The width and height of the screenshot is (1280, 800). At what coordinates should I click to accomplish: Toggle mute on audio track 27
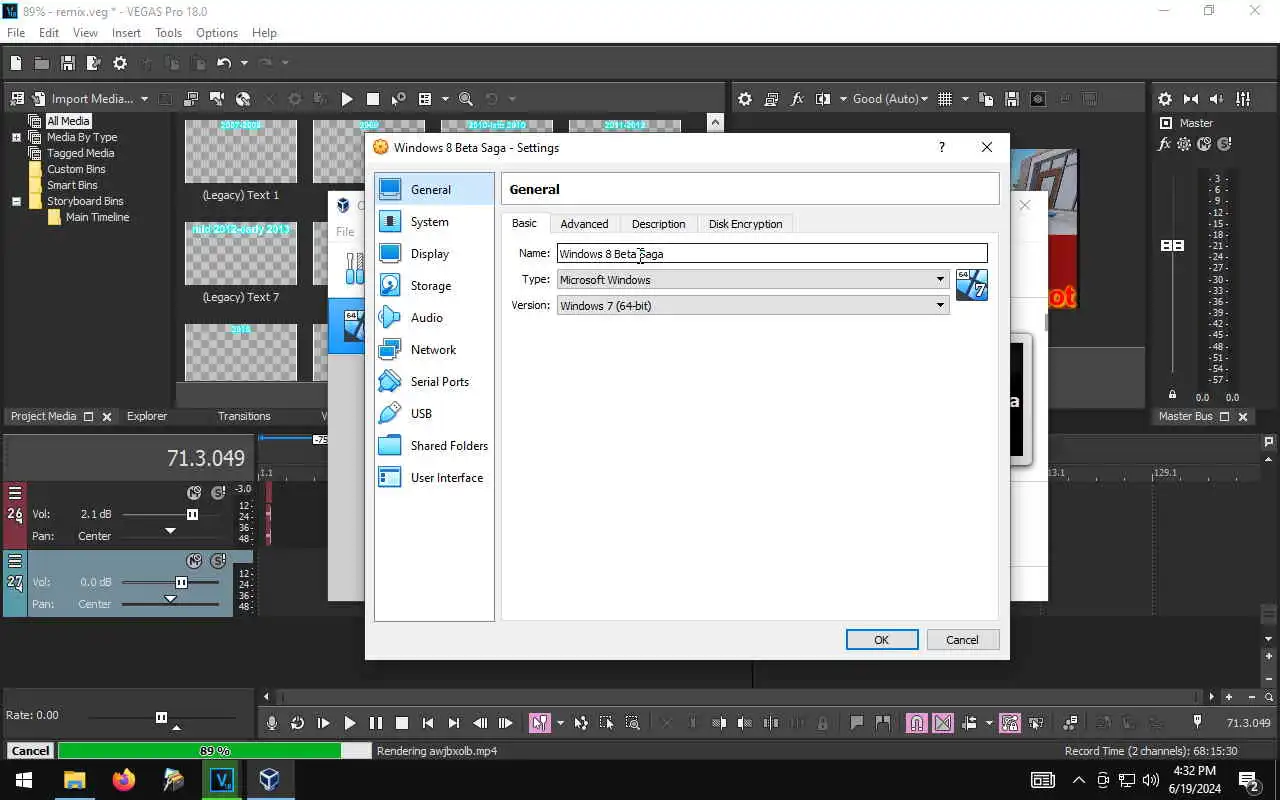(195, 561)
